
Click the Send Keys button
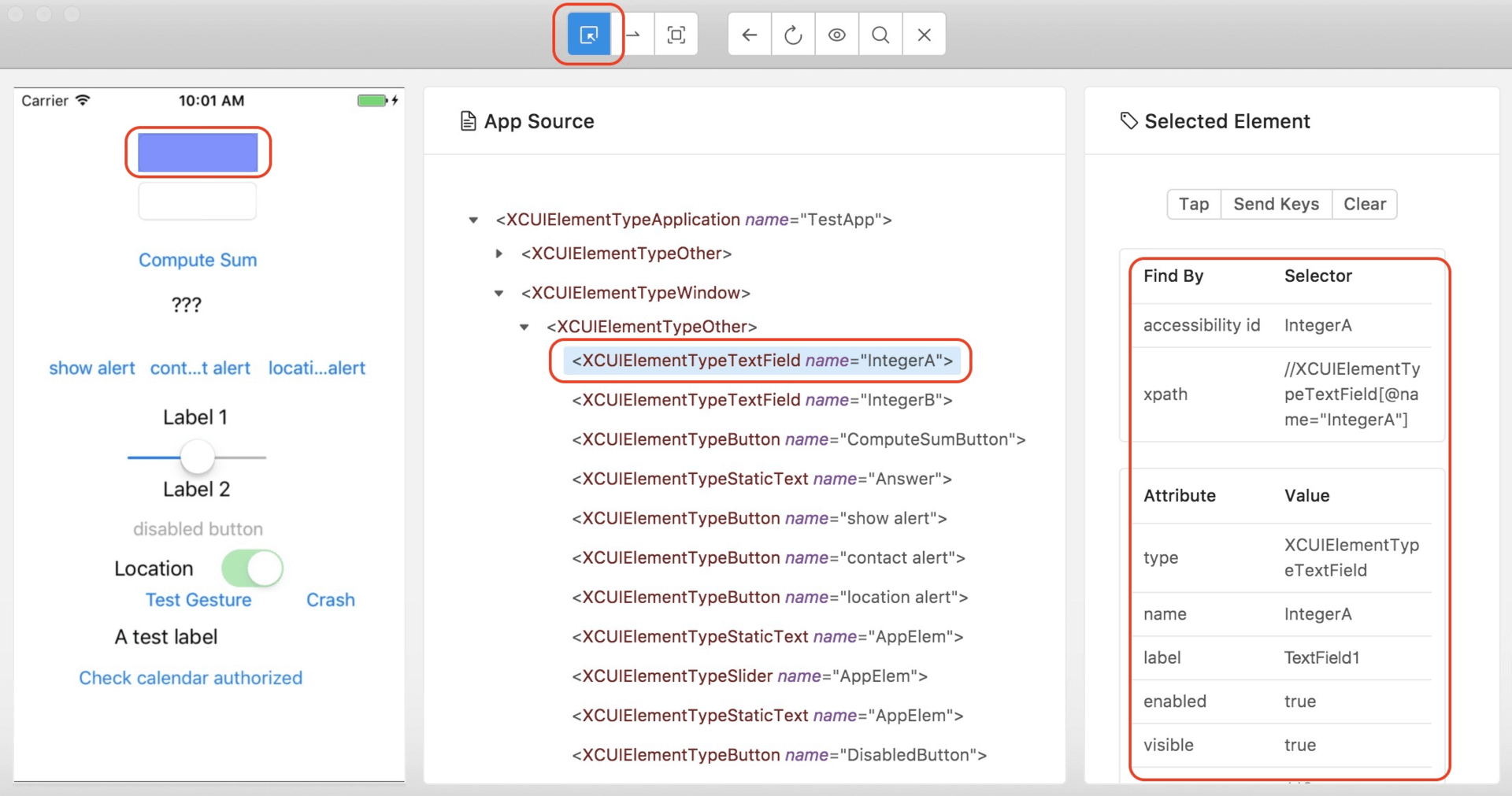[x=1275, y=204]
